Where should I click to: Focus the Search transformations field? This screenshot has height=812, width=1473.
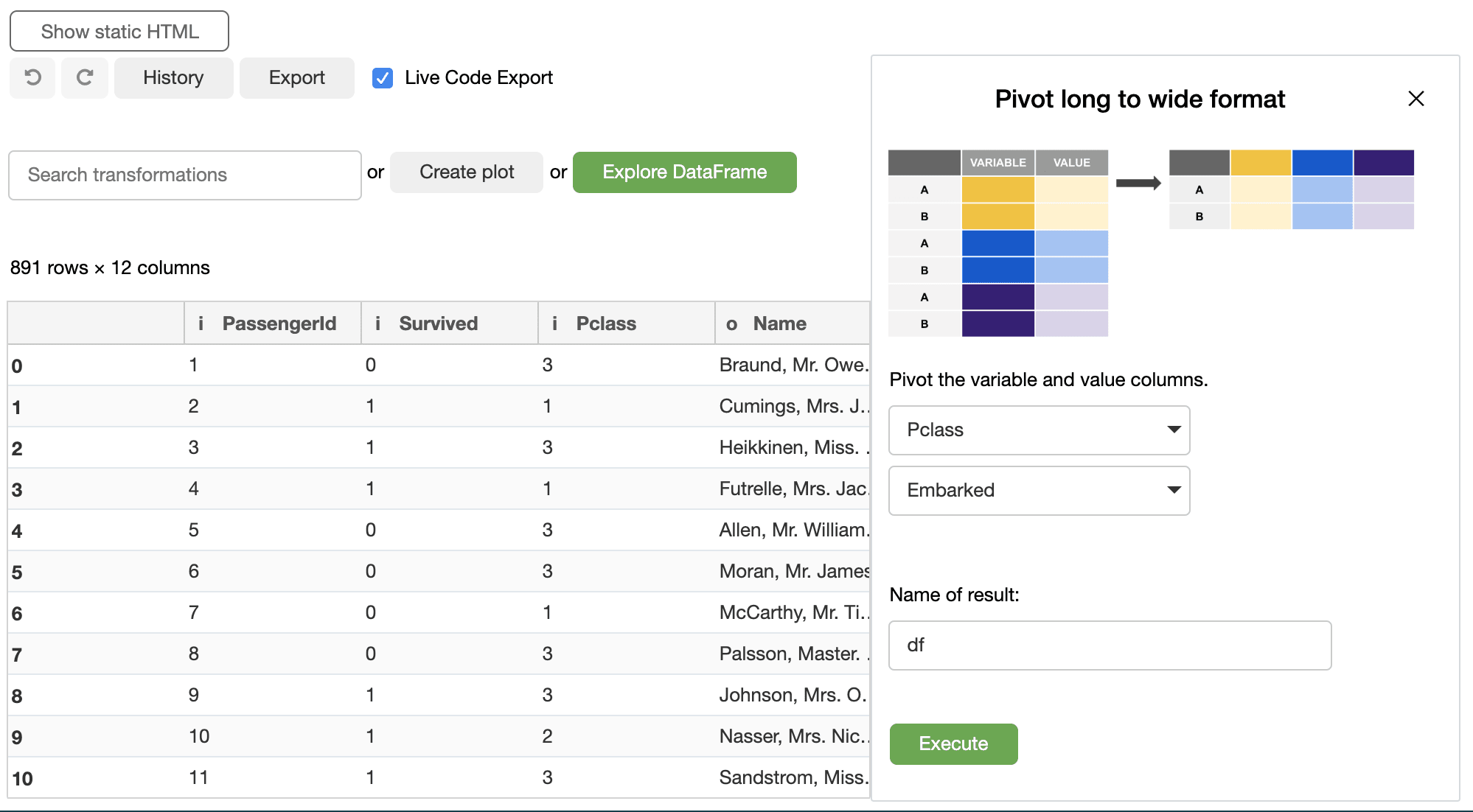click(x=184, y=175)
